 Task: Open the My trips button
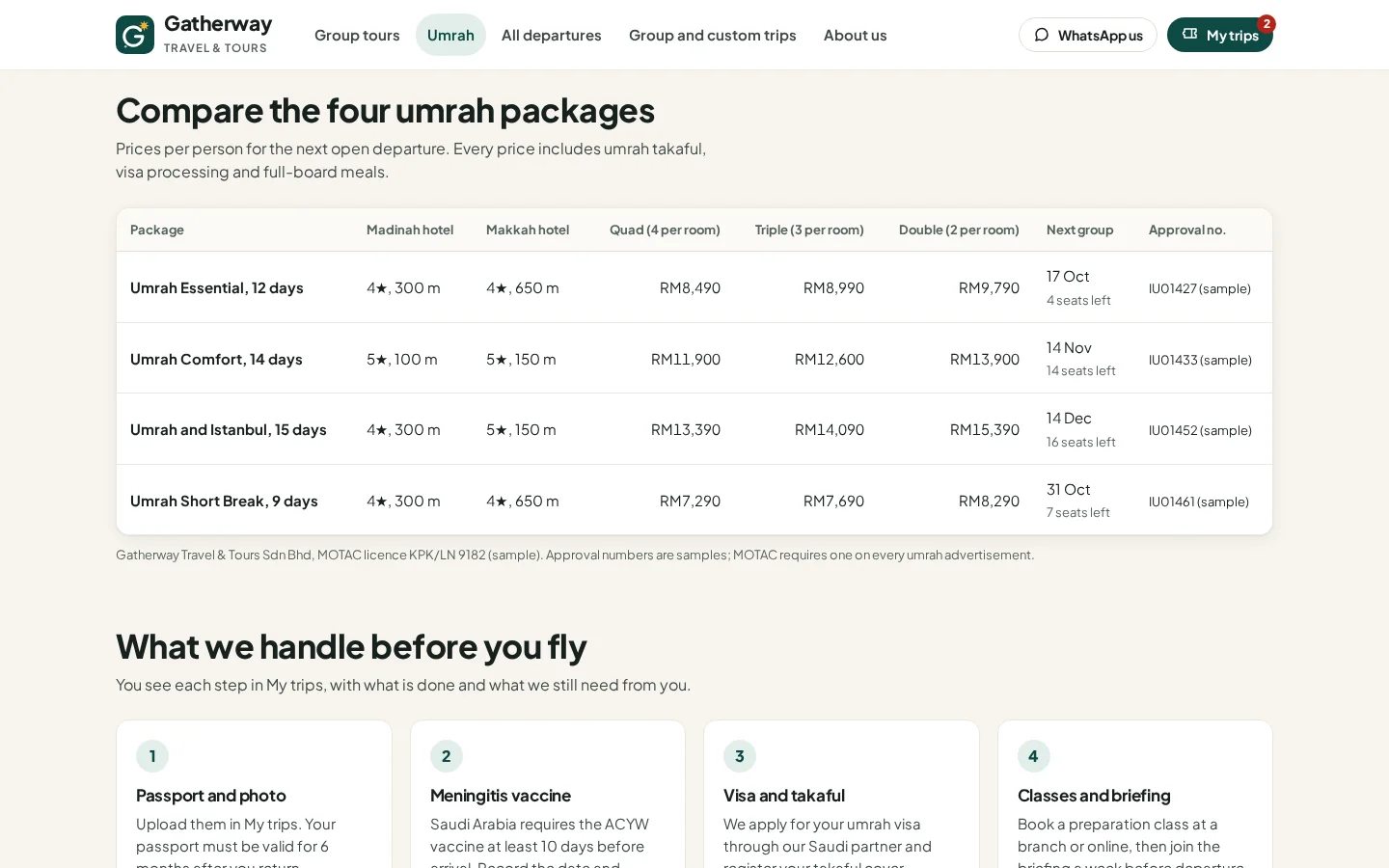click(1220, 35)
